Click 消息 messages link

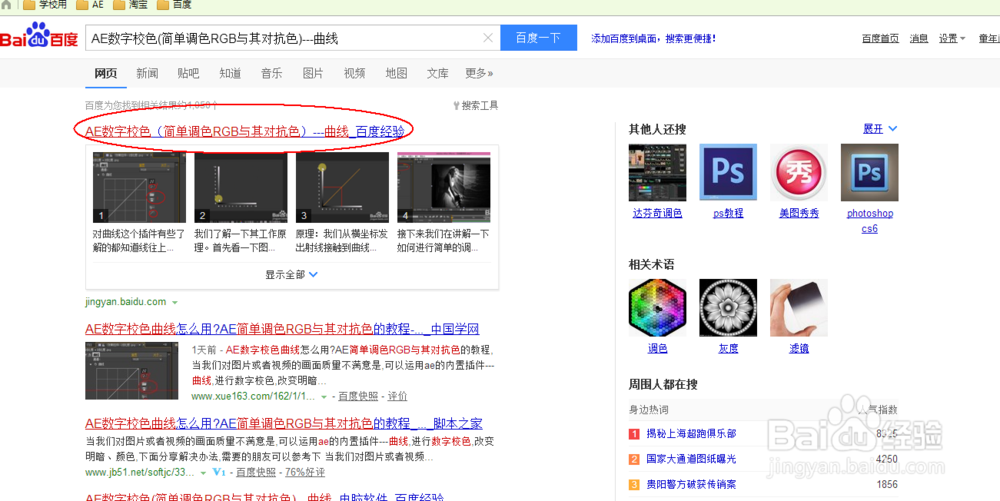click(x=918, y=38)
